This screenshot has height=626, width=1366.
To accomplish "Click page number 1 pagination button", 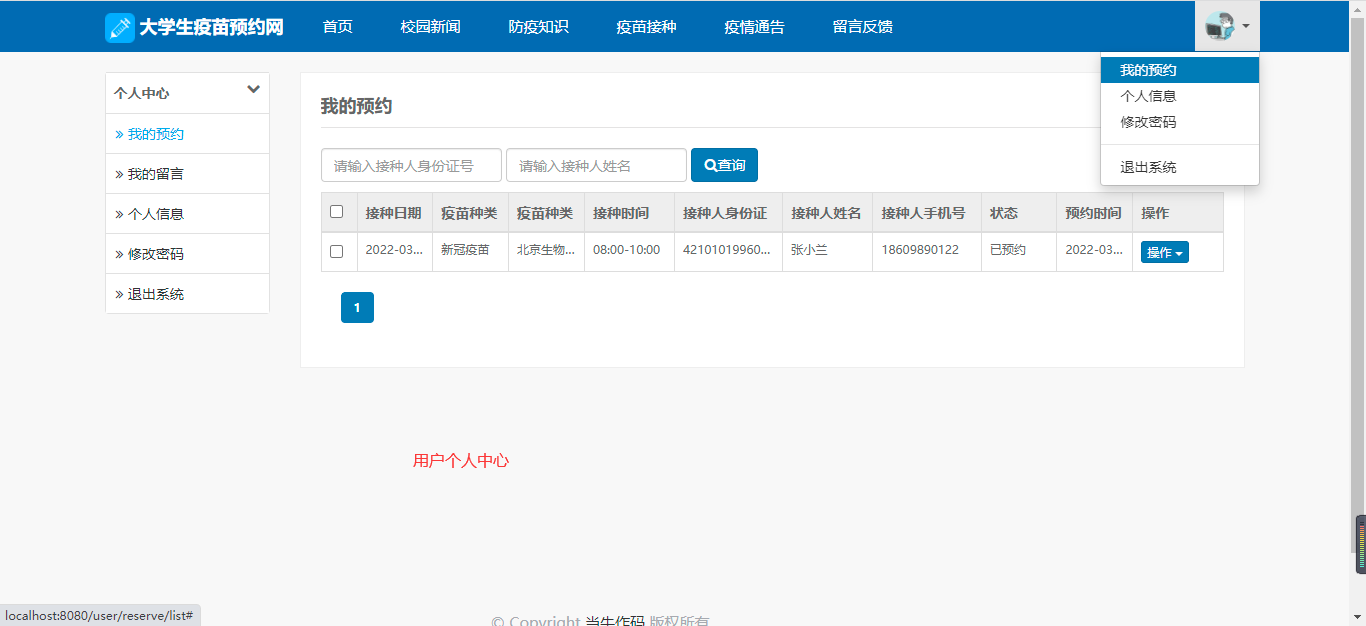I will click(x=357, y=308).
